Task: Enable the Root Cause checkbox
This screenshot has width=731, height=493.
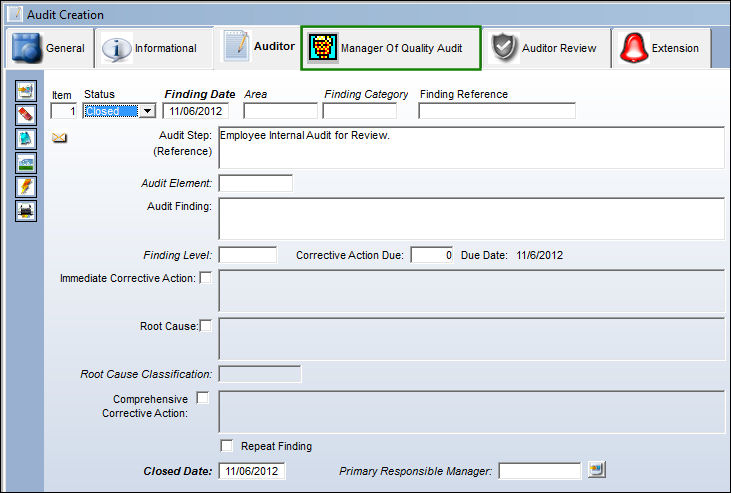Action: point(206,326)
